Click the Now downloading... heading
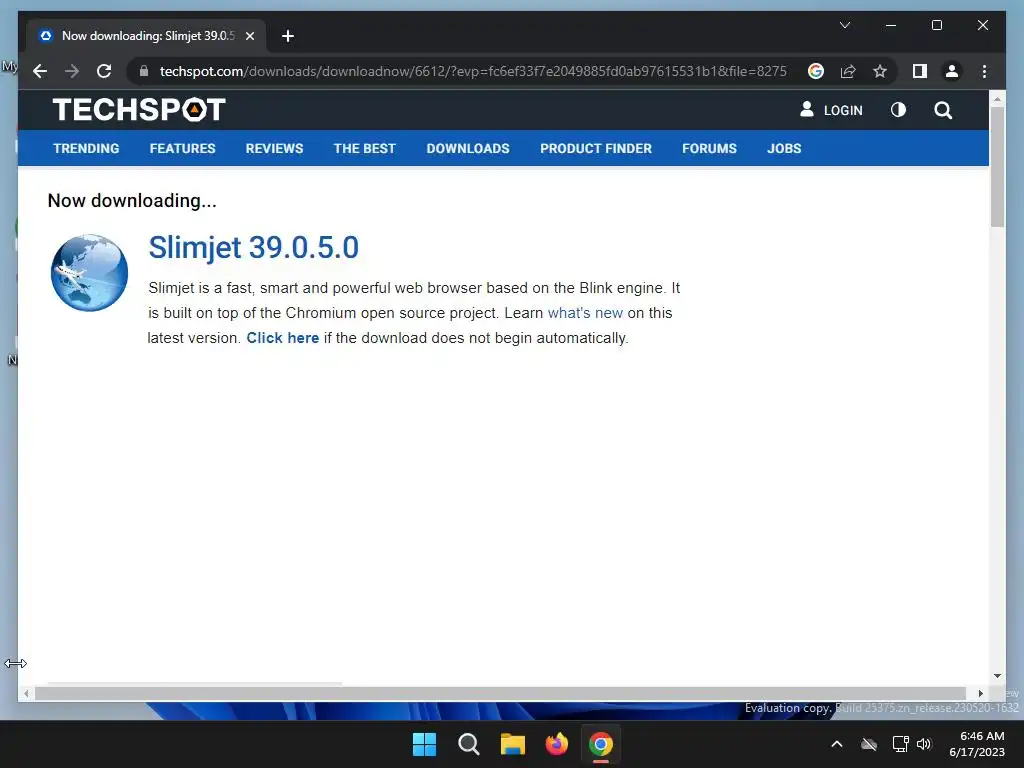Screen dimensions: 1024x768 [132, 200]
